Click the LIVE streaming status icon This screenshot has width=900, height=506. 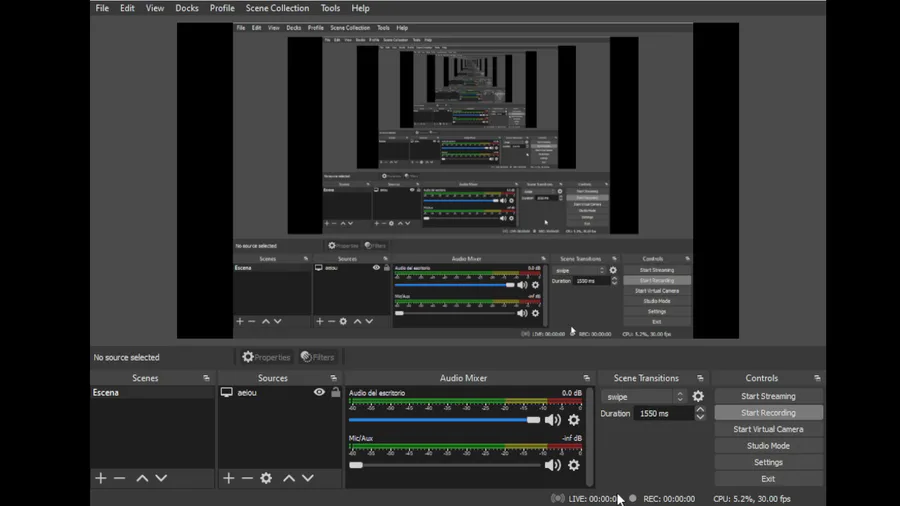(x=557, y=499)
